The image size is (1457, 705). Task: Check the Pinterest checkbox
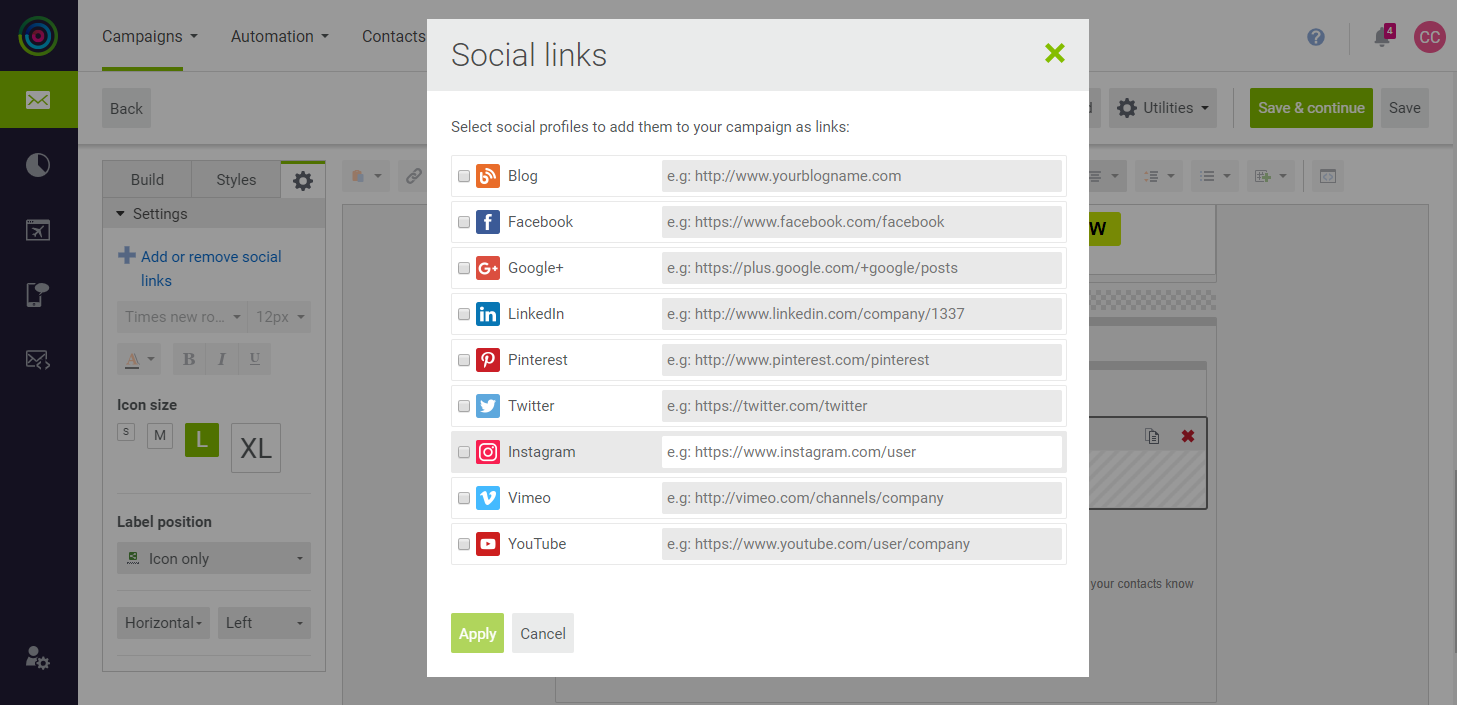[464, 360]
